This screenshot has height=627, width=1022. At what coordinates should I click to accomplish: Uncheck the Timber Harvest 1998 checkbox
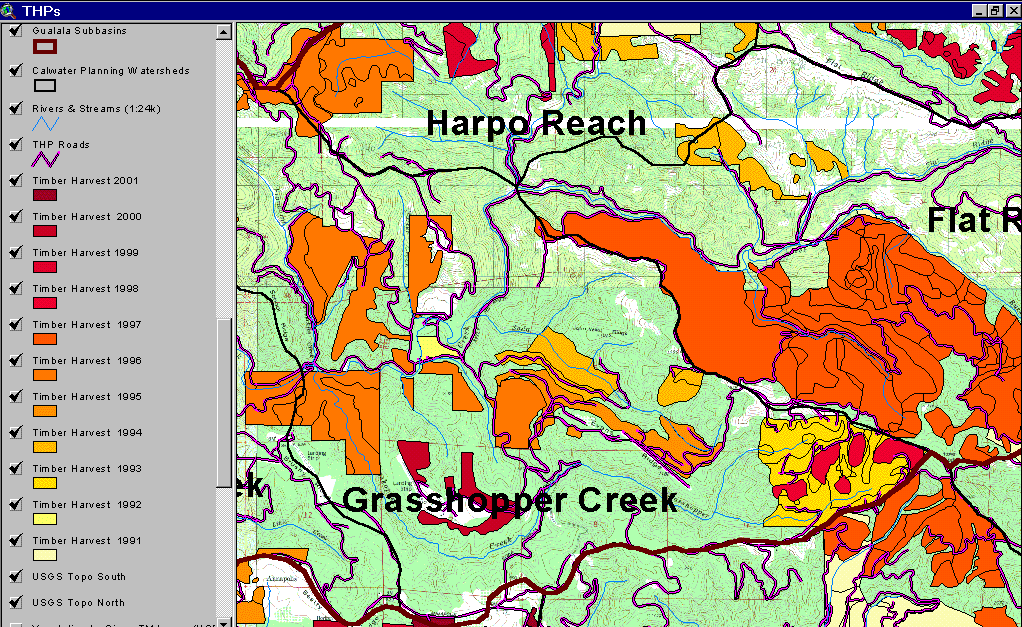pos(16,288)
